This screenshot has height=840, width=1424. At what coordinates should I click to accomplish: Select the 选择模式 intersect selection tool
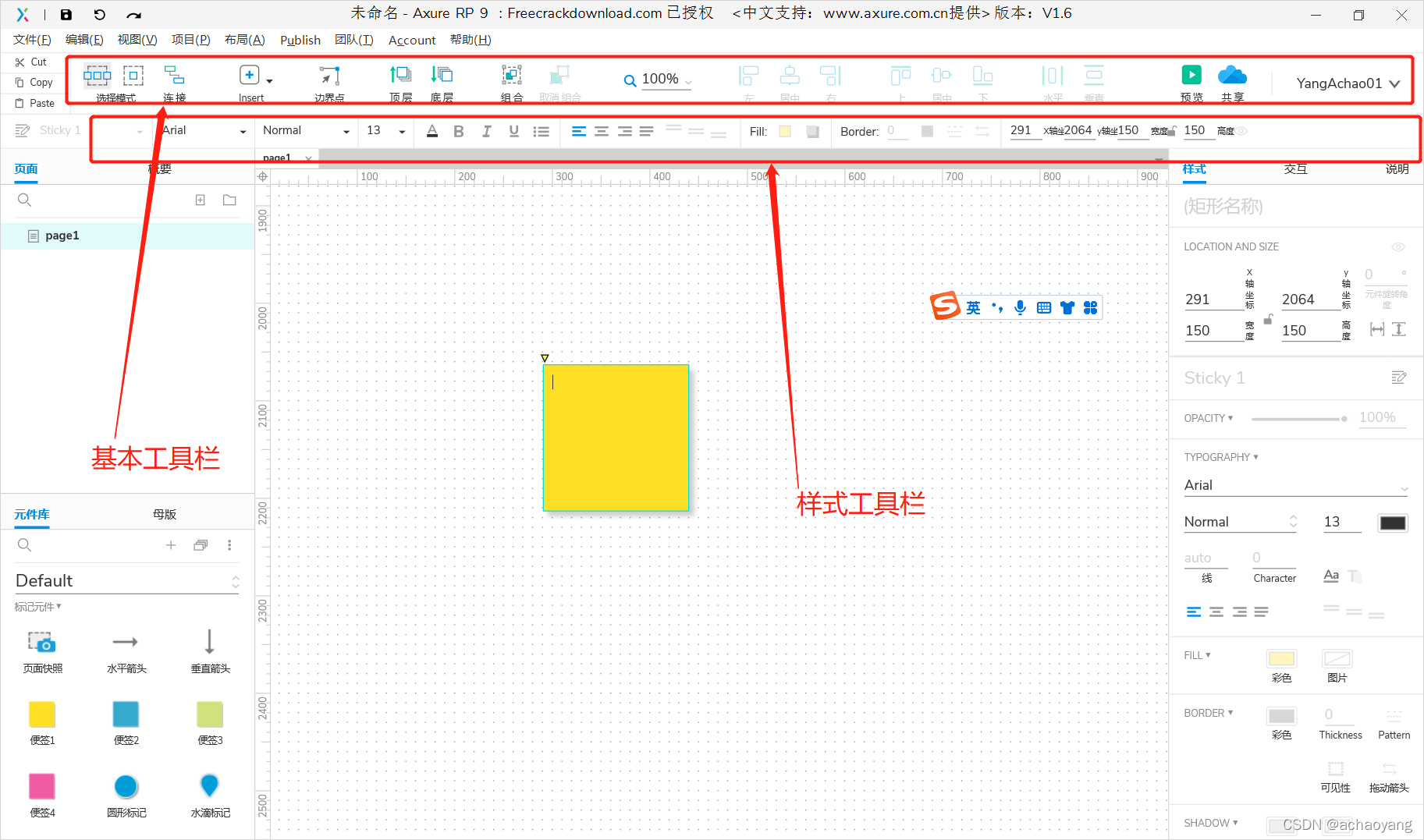pos(98,76)
